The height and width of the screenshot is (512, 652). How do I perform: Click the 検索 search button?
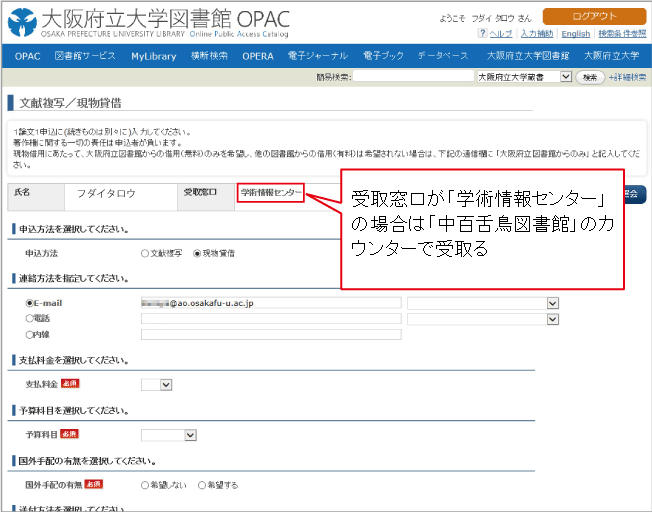(x=590, y=76)
